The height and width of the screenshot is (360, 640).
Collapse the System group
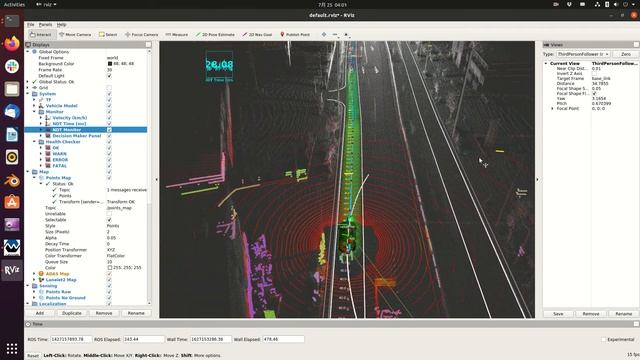(28, 94)
